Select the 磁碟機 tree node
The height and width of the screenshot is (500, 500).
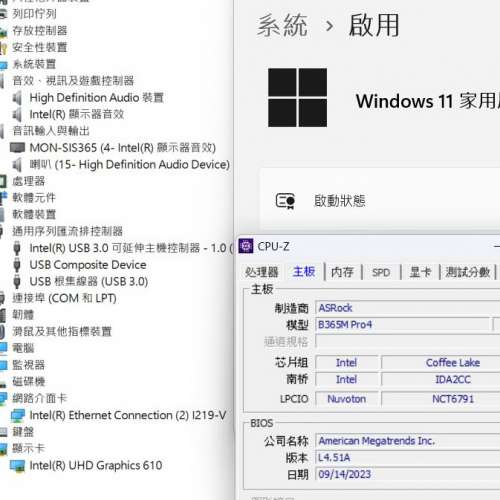(x=29, y=382)
